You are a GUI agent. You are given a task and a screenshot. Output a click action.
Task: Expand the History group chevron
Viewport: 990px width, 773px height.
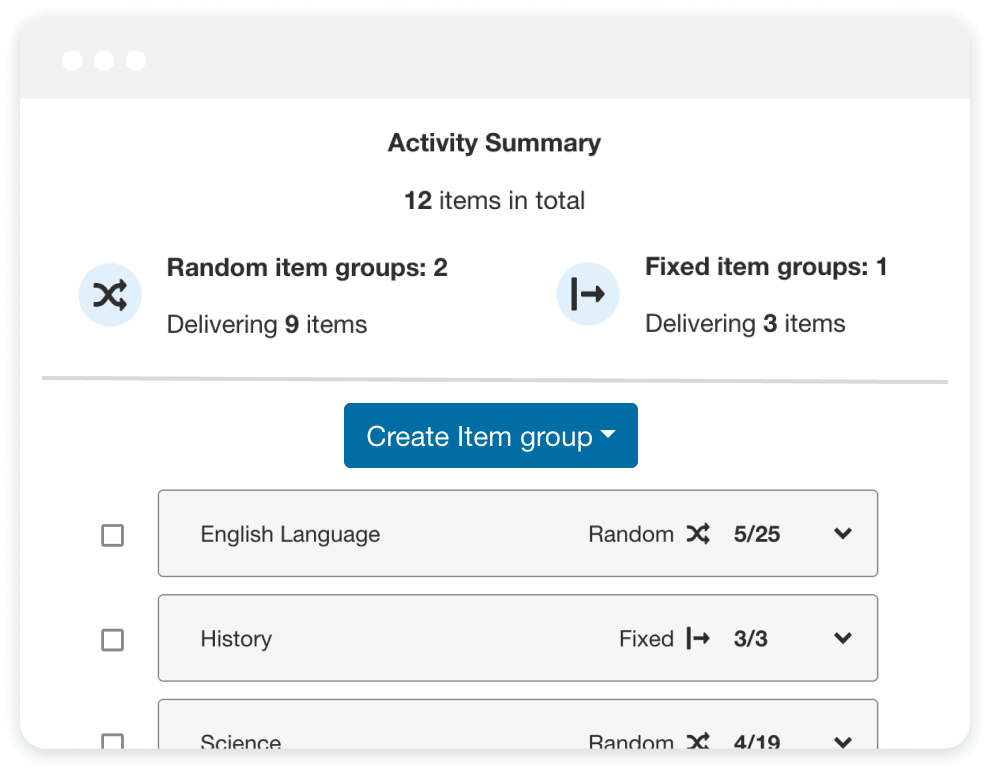843,639
